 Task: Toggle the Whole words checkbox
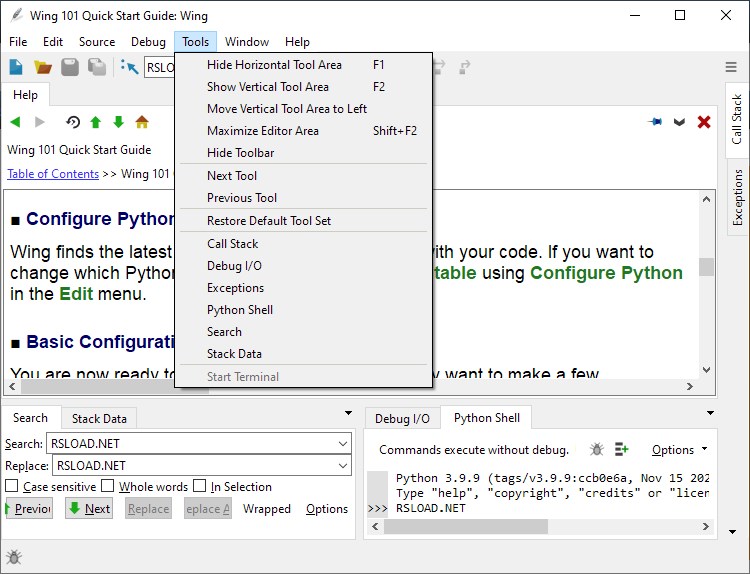pyautogui.click(x=108, y=487)
